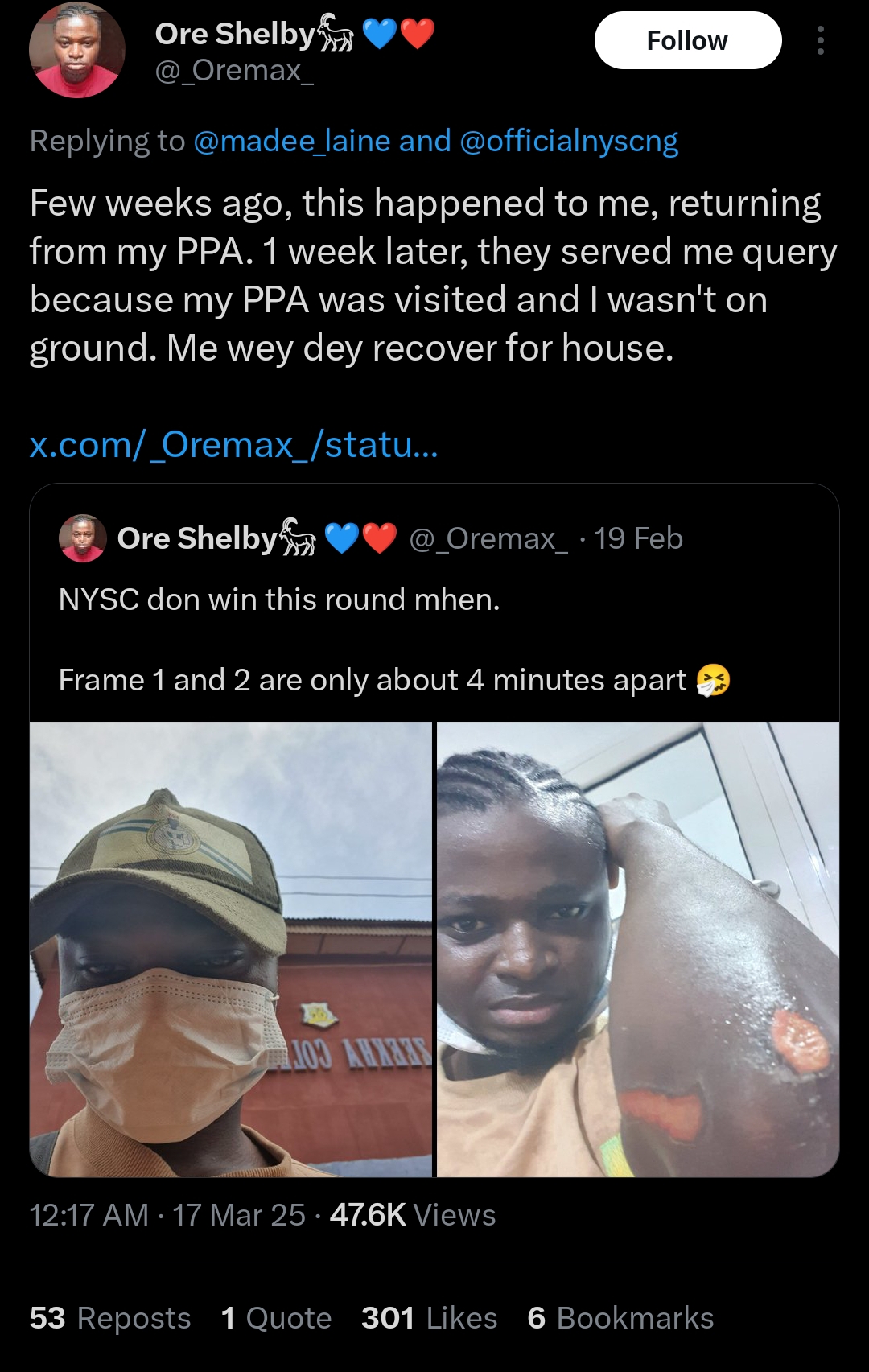
Task: Open the 6 Bookmarks count
Action: pos(620,1318)
